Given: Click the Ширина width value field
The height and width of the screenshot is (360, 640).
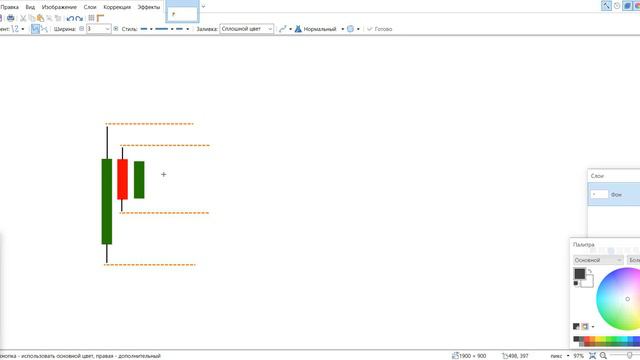Looking at the screenshot, I should [x=96, y=29].
